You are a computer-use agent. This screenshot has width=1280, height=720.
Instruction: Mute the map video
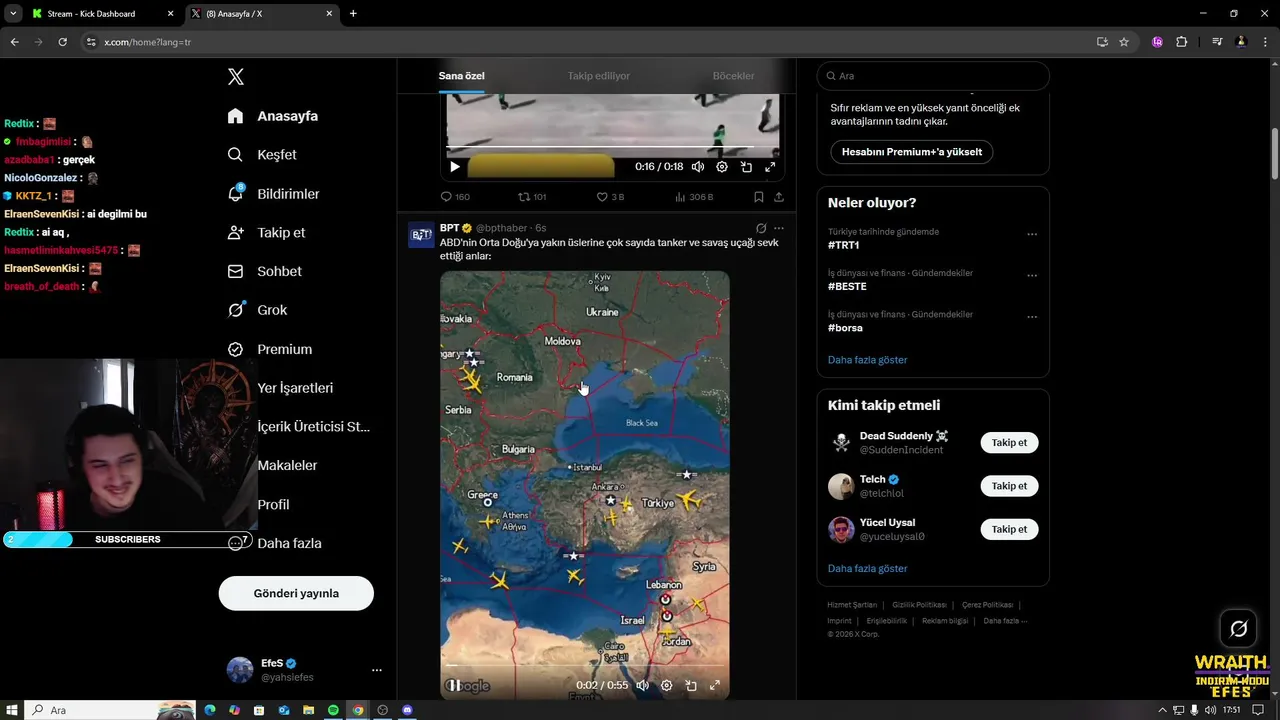tap(642, 685)
